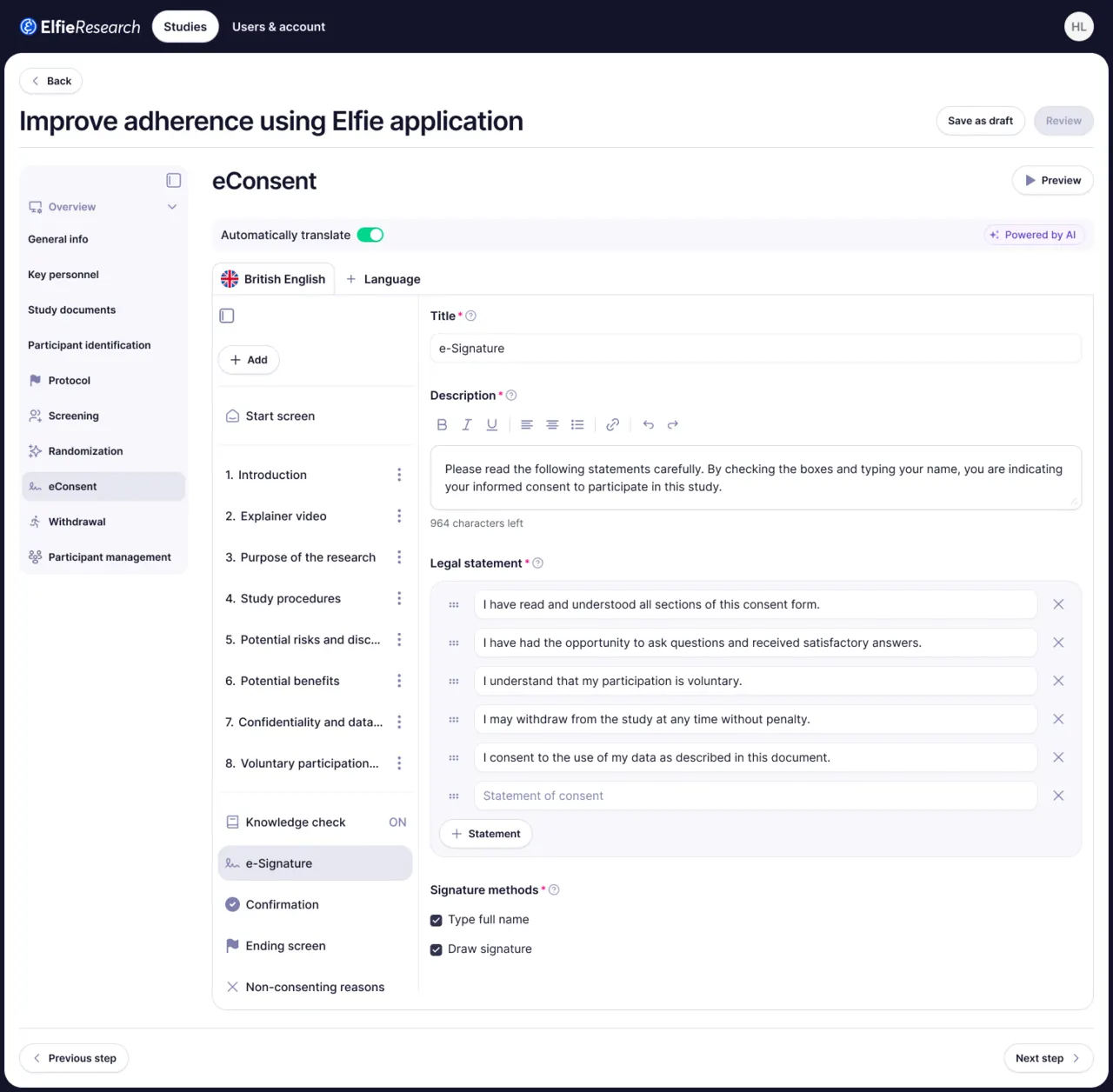This screenshot has height=1092, width=1113.
Task: Add a new legal Statement
Action: pos(486,834)
